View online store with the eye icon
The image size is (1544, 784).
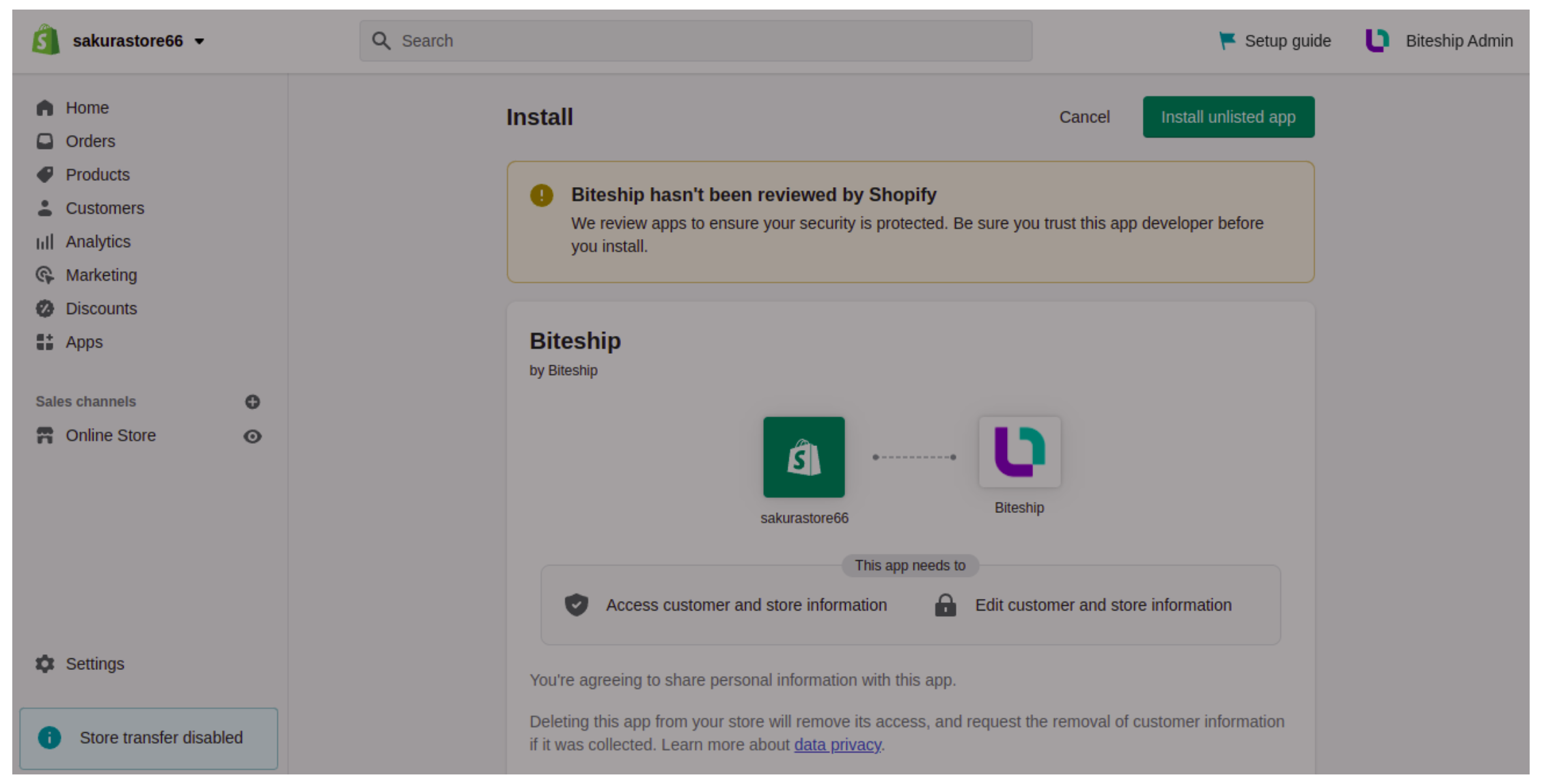pyautogui.click(x=252, y=436)
